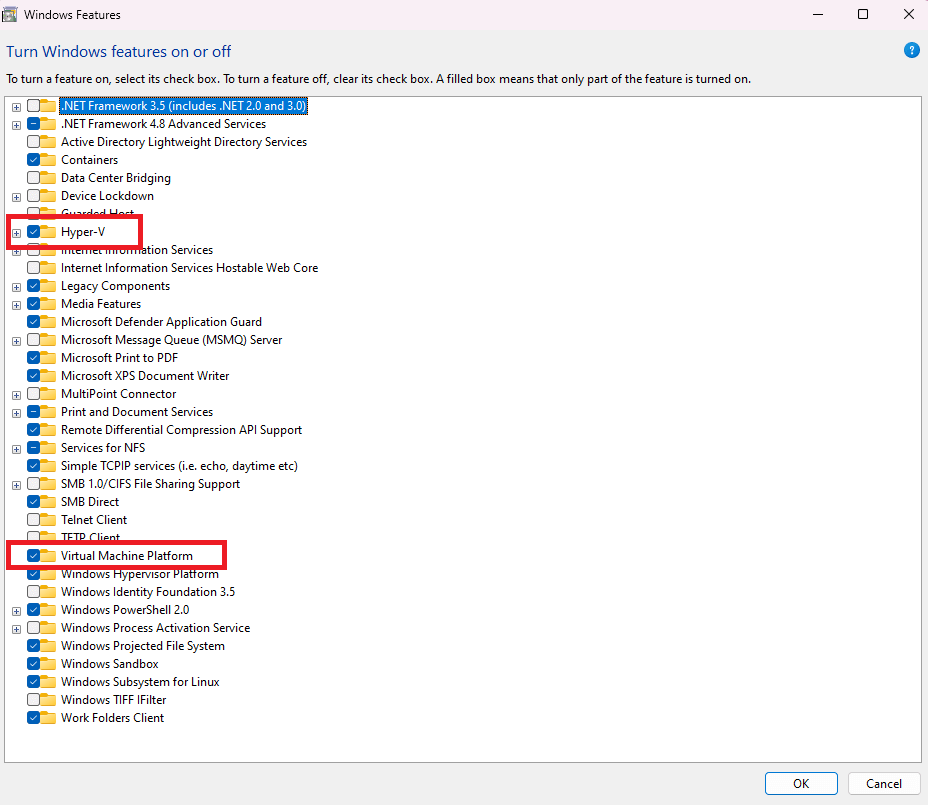The width and height of the screenshot is (928, 805).
Task: Minimize the Windows Features window
Action: coord(818,14)
